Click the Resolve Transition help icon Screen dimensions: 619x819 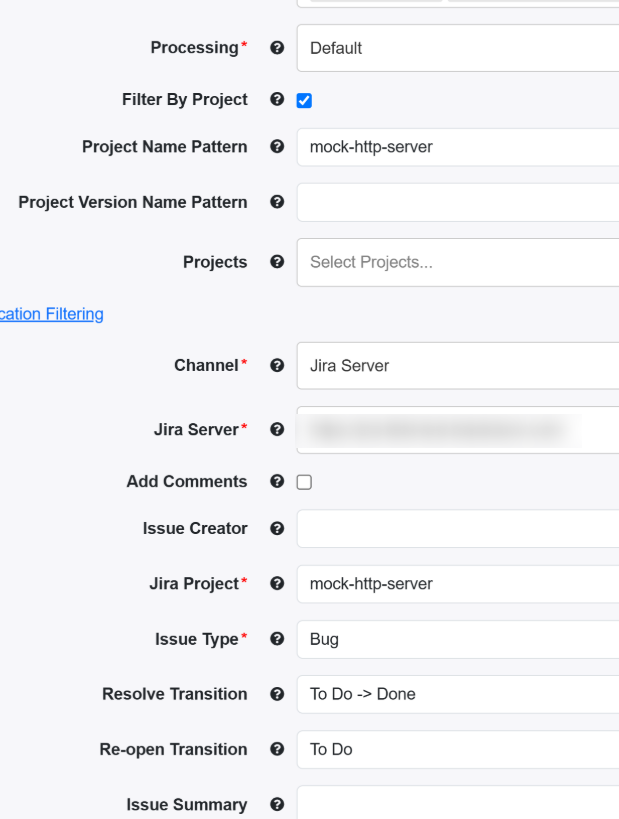point(277,694)
